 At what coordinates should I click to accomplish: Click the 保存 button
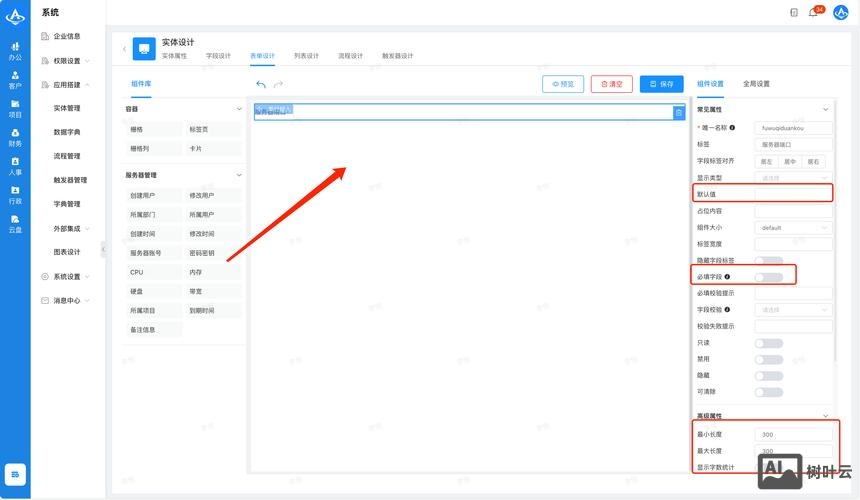[661, 85]
